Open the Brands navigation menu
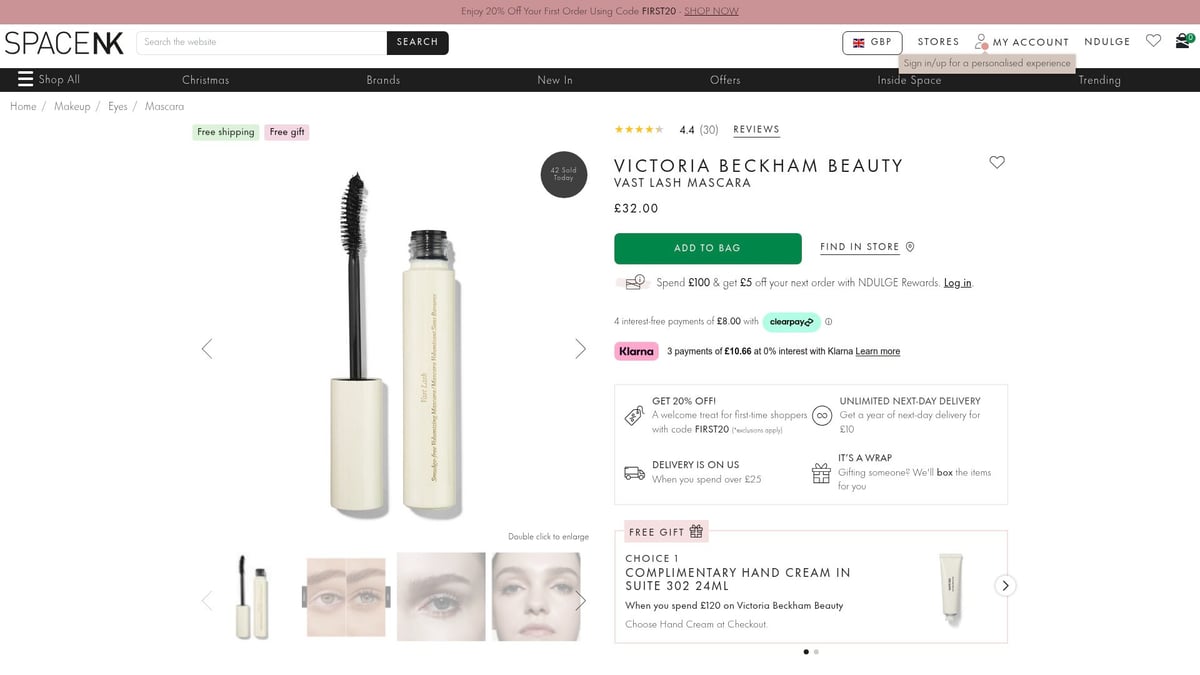1200x675 pixels. tap(384, 79)
